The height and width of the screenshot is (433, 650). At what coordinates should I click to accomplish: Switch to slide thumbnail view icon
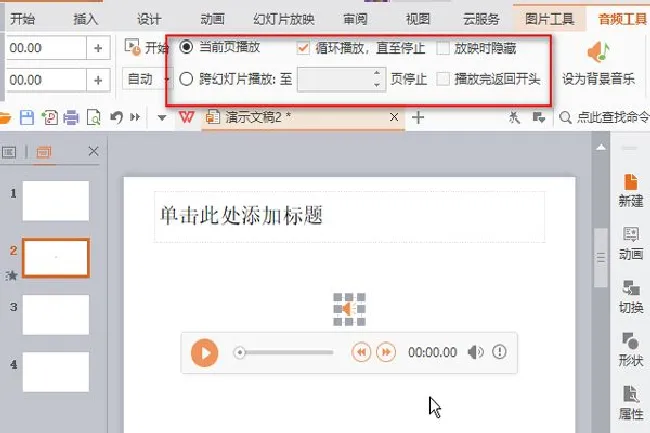44,152
